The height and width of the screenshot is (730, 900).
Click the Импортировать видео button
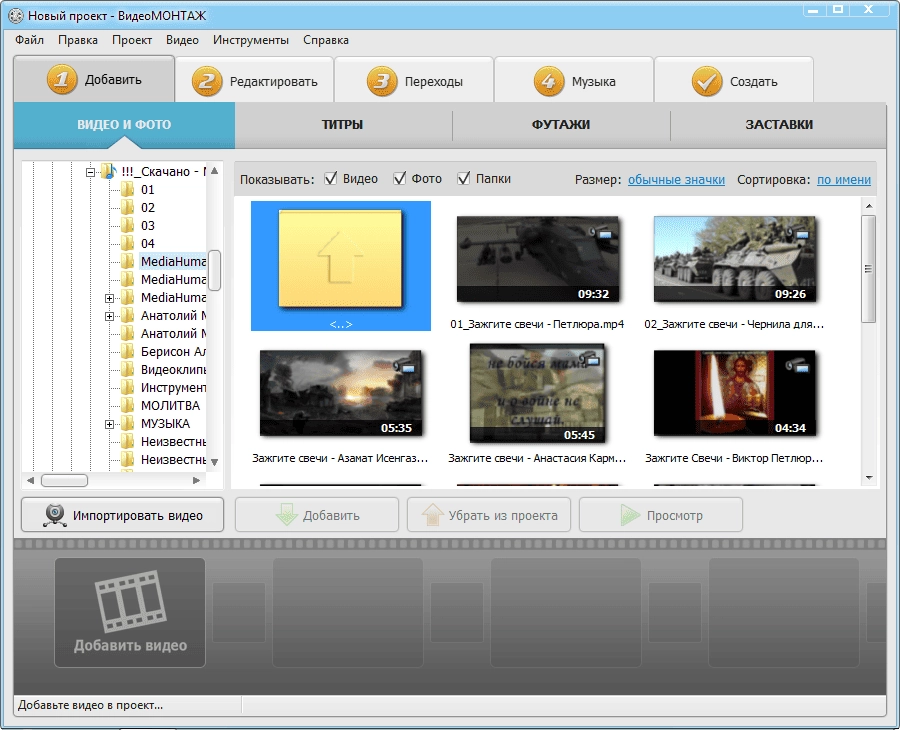point(123,515)
